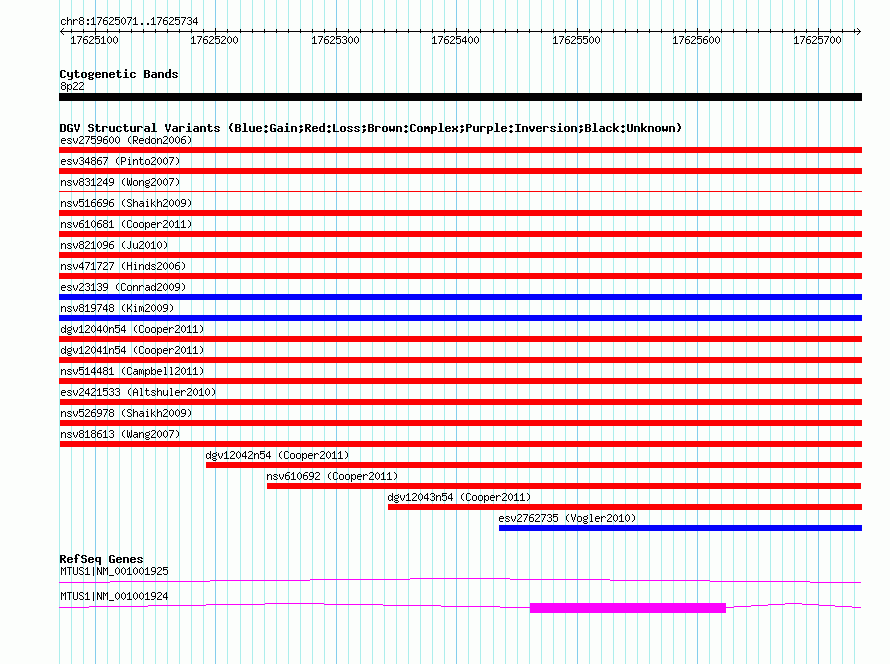
Task: Click ruler position 17625600
Action: pos(696,40)
